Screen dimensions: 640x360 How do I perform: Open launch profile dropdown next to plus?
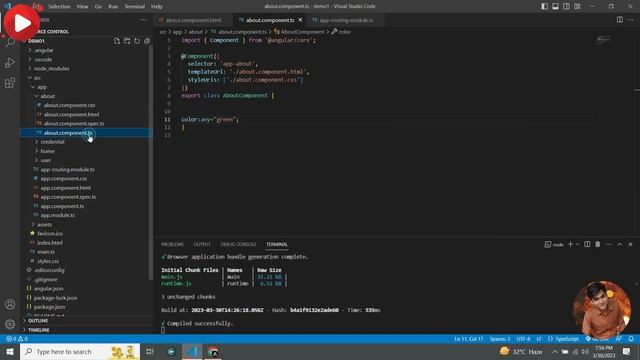[x=578, y=244]
